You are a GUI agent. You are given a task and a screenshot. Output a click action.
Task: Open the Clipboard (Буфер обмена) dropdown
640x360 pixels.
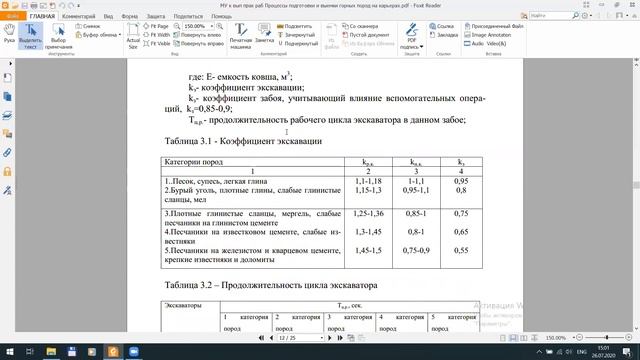98,35
